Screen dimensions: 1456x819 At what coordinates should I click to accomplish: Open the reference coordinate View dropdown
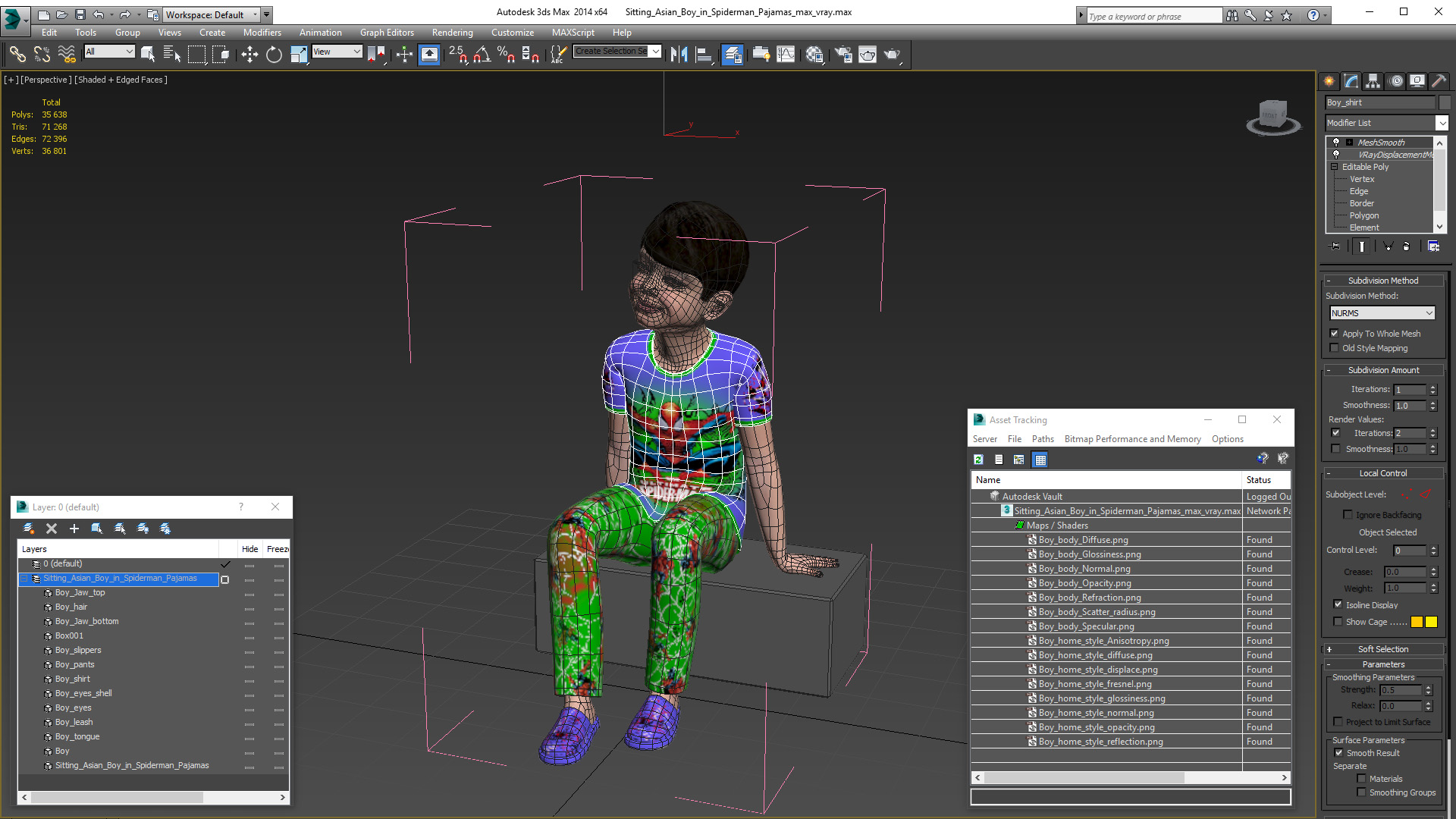(337, 52)
